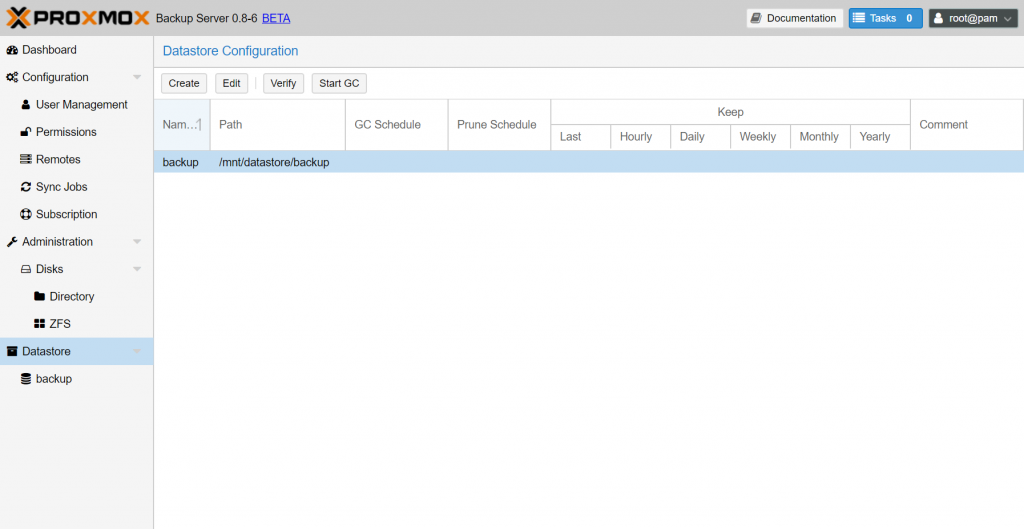
Task: Click the Datastore archive icon
Action: [12, 351]
